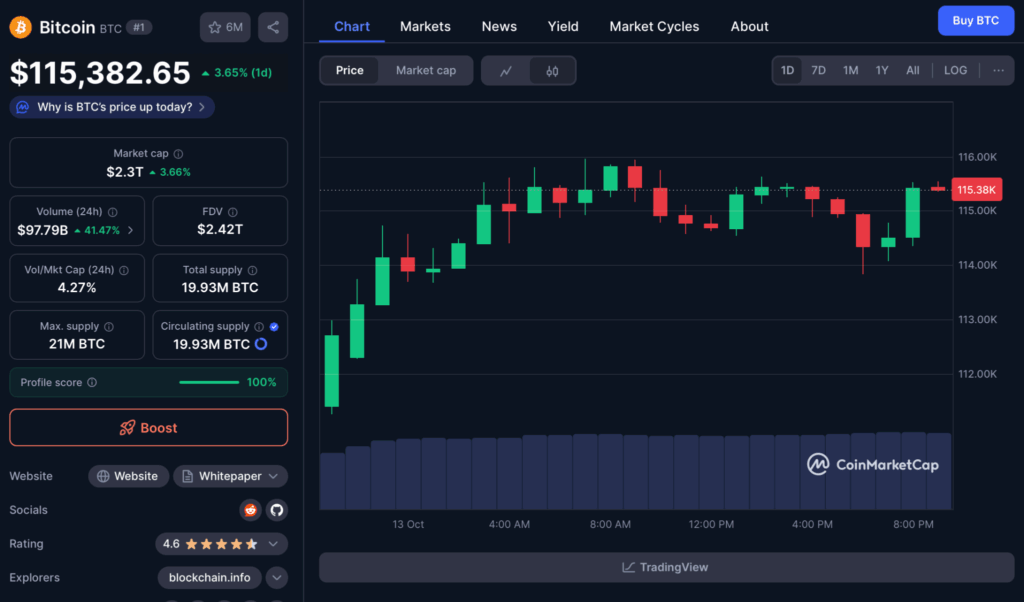The width and height of the screenshot is (1024, 602).
Task: Select the candlestick chart icon
Action: [x=552, y=71]
